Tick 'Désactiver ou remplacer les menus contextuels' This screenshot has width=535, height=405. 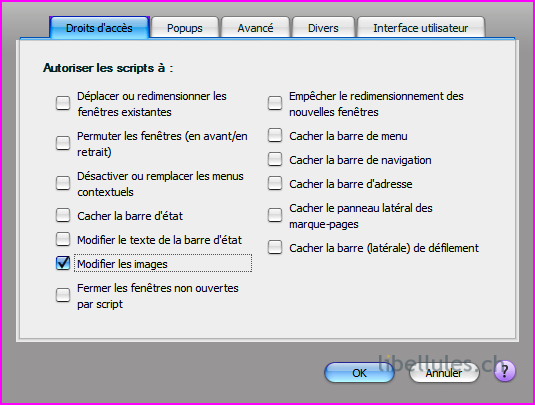(x=63, y=183)
